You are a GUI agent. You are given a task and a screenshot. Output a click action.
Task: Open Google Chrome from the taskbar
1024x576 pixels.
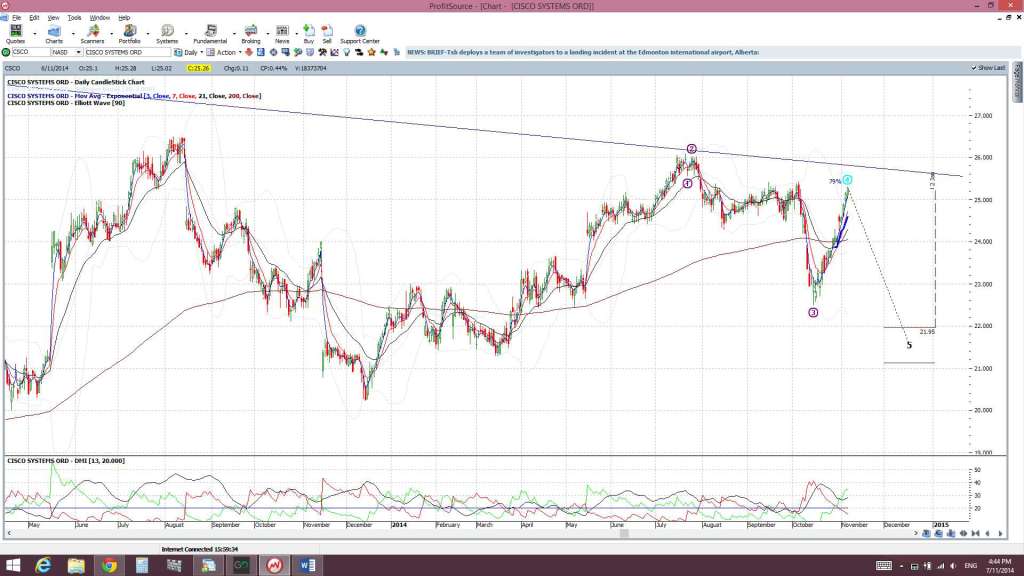[109, 566]
